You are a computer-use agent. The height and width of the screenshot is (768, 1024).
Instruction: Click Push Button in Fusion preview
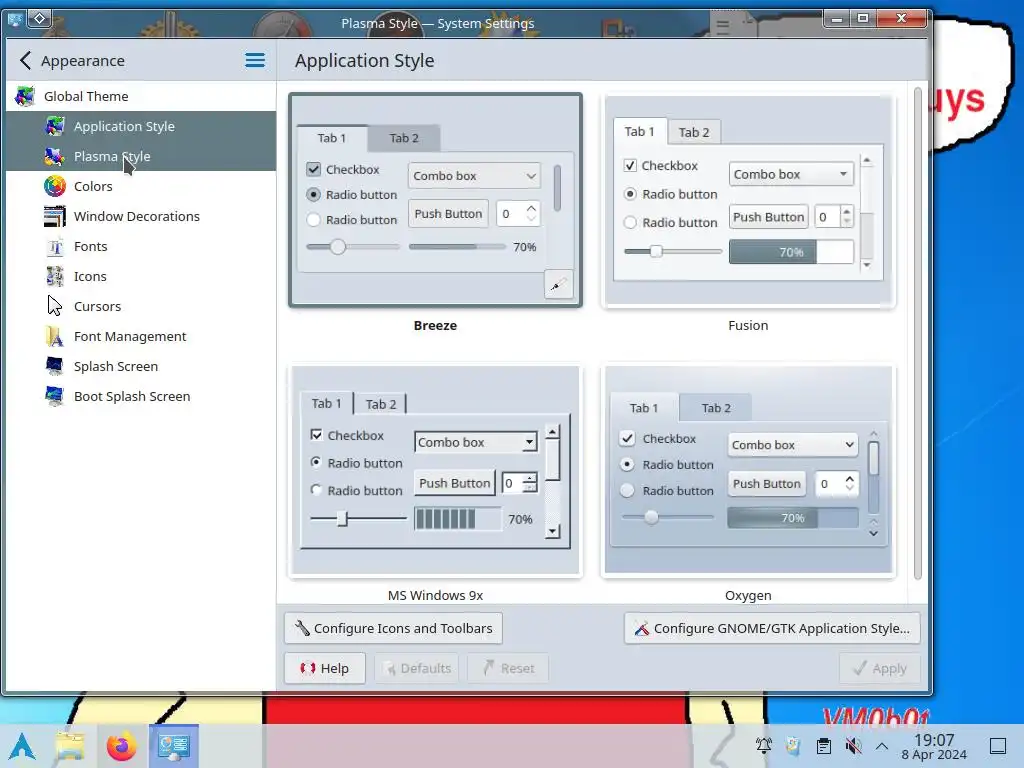tap(769, 217)
